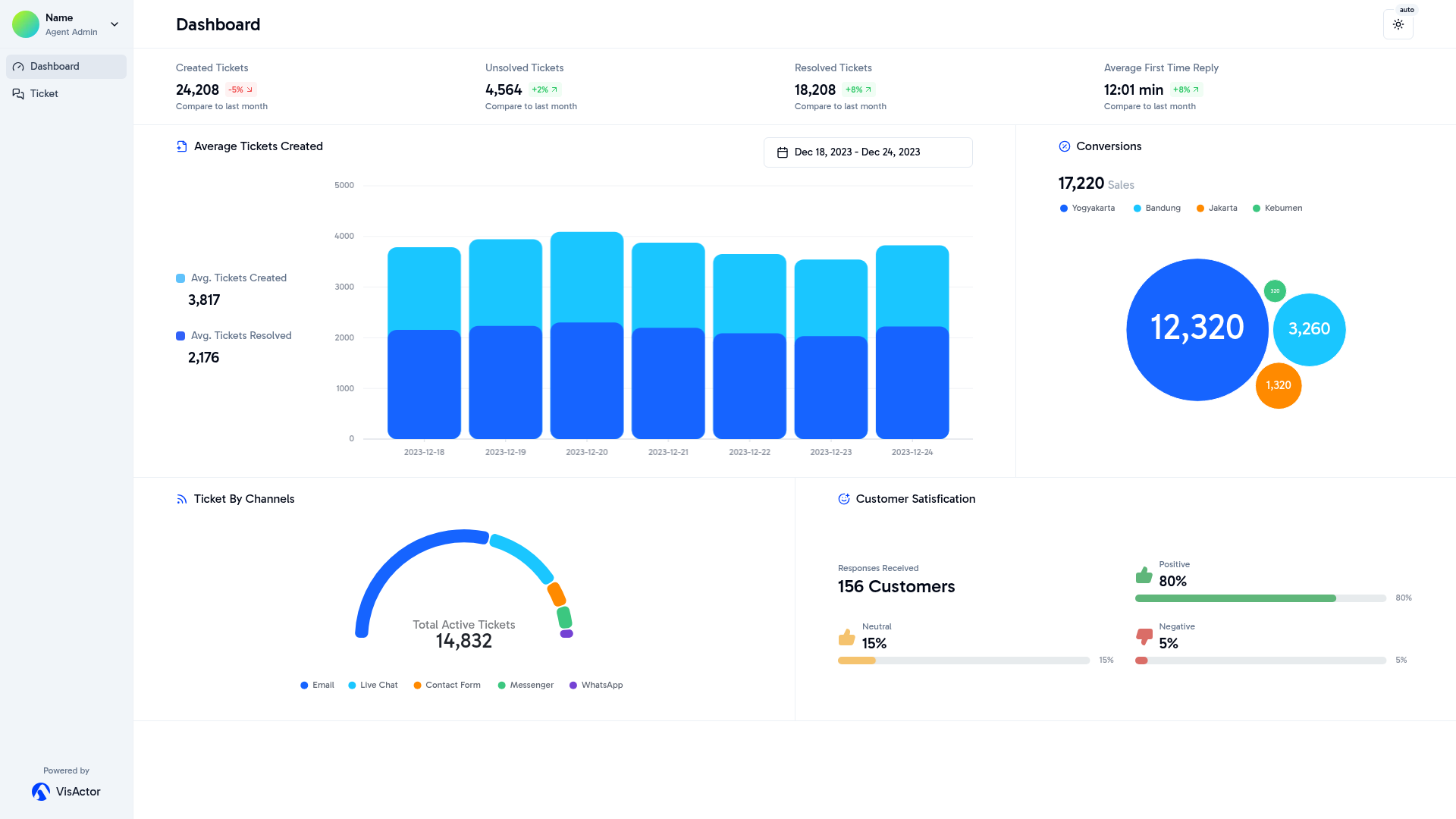This screenshot has width=1456, height=819.
Task: Click the 2023-12-22 bar in chart
Action: 749,347
